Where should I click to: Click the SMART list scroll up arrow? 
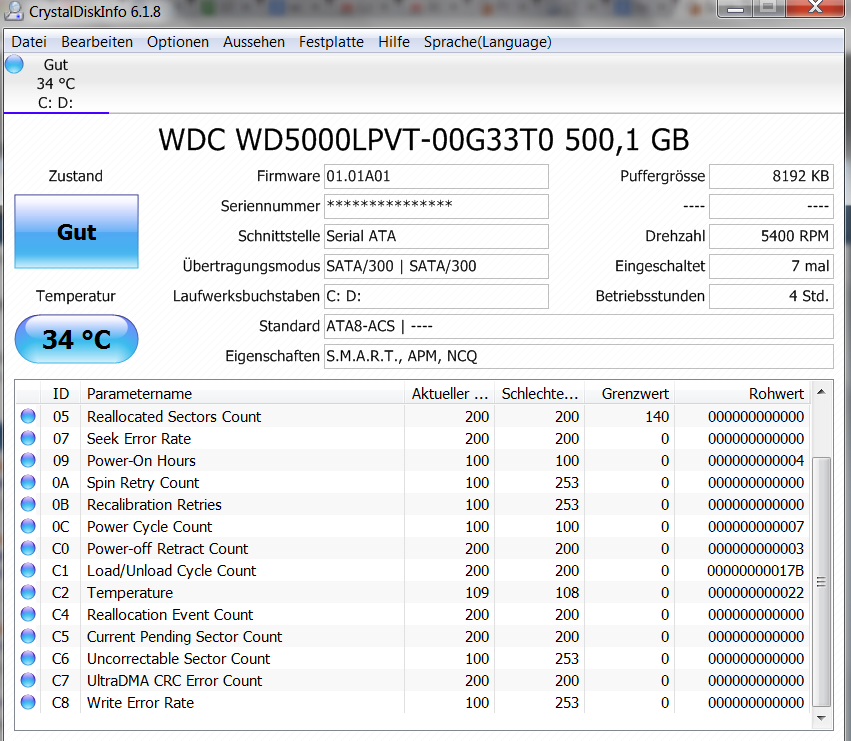[821, 392]
